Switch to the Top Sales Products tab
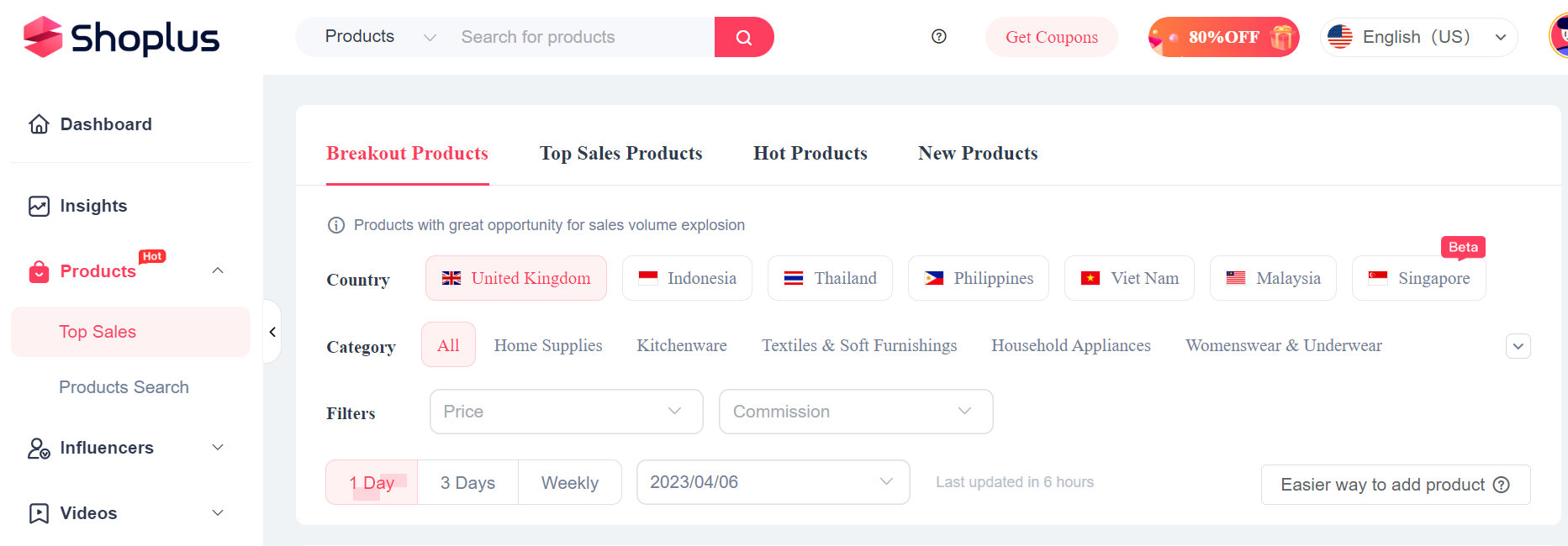The height and width of the screenshot is (546, 1568). (620, 153)
